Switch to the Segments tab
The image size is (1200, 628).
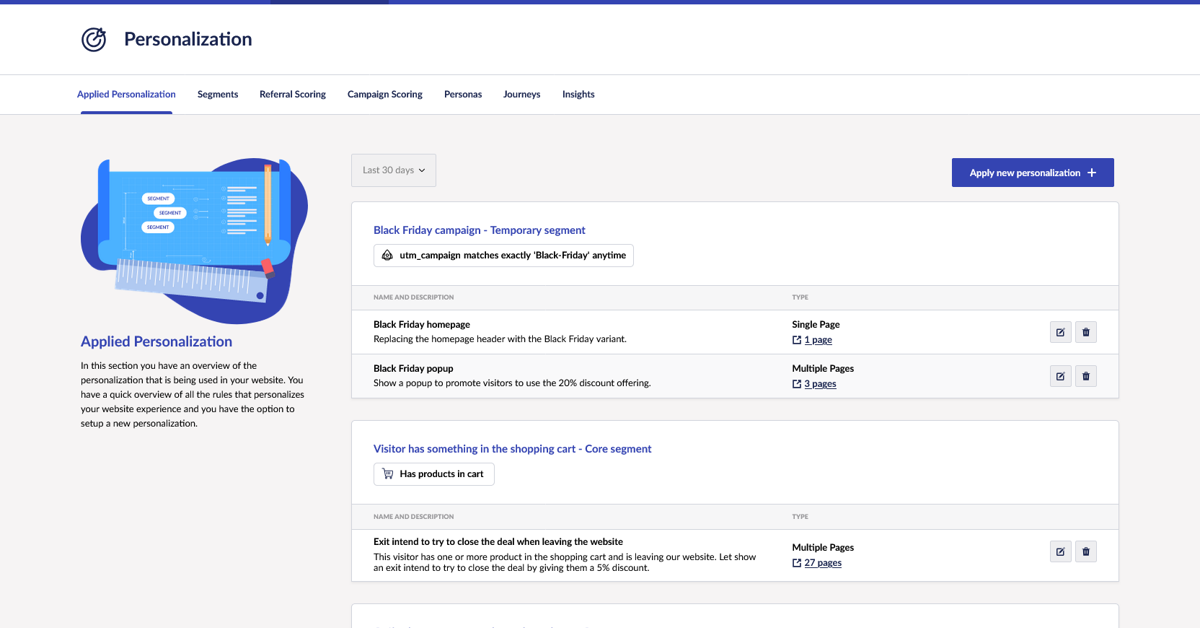217,93
